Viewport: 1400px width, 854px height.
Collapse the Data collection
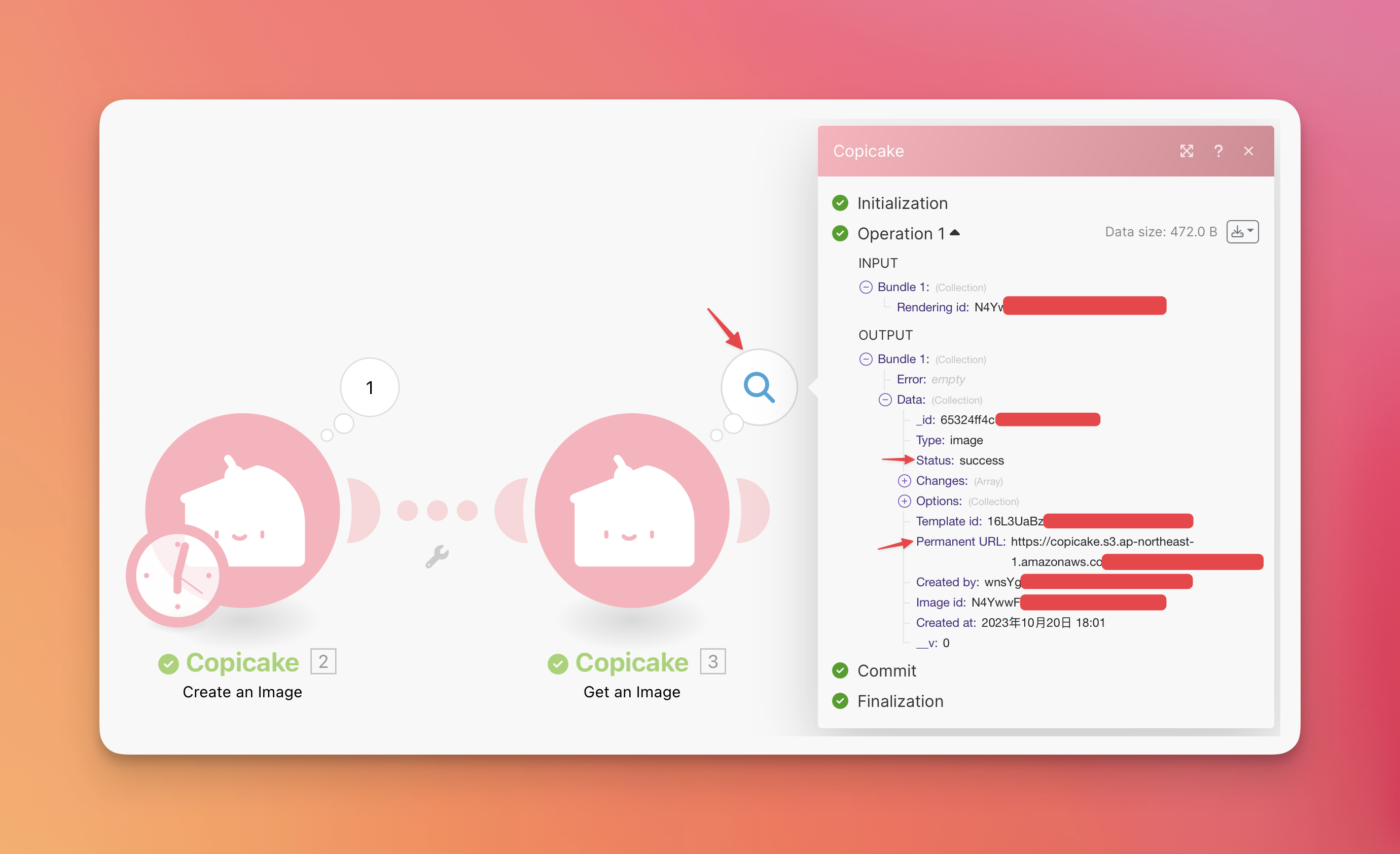(x=885, y=400)
